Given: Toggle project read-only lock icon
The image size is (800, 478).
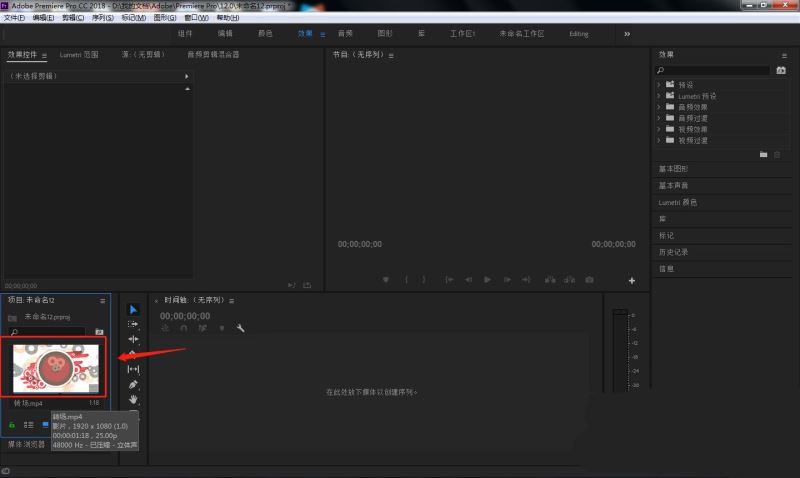Looking at the screenshot, I should point(12,424).
